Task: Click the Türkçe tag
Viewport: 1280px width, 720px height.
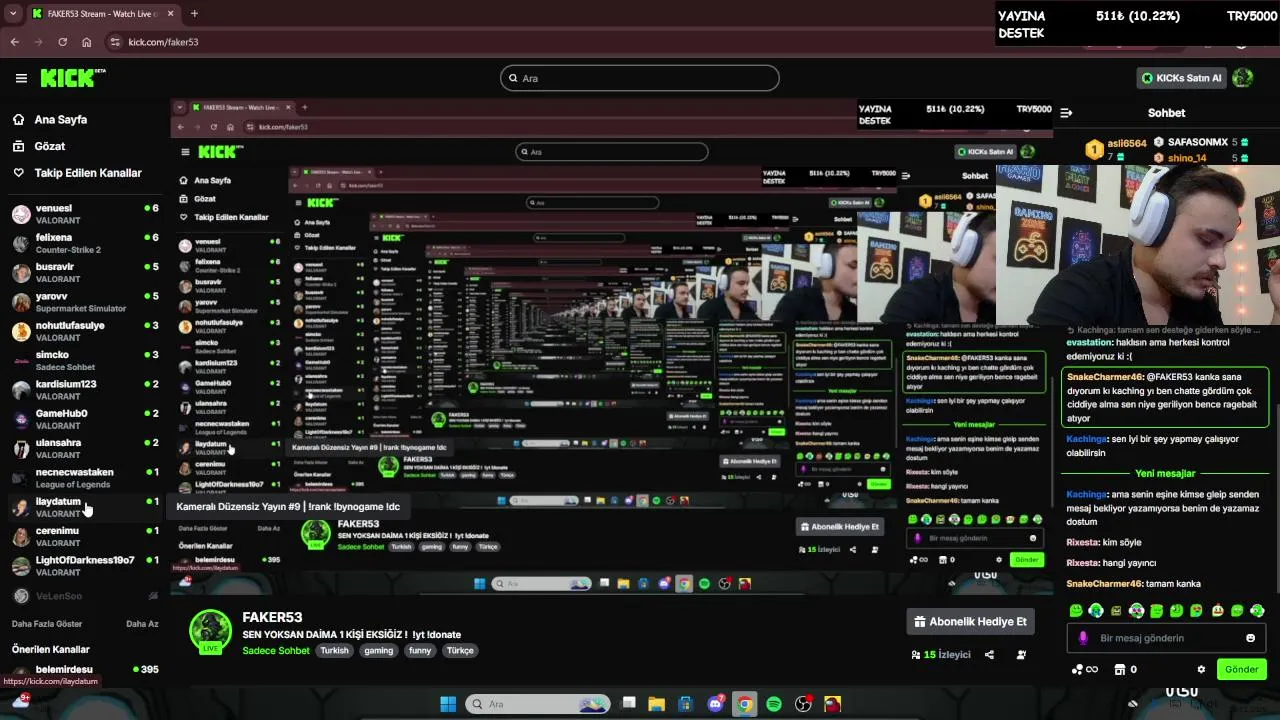Action: (x=460, y=650)
